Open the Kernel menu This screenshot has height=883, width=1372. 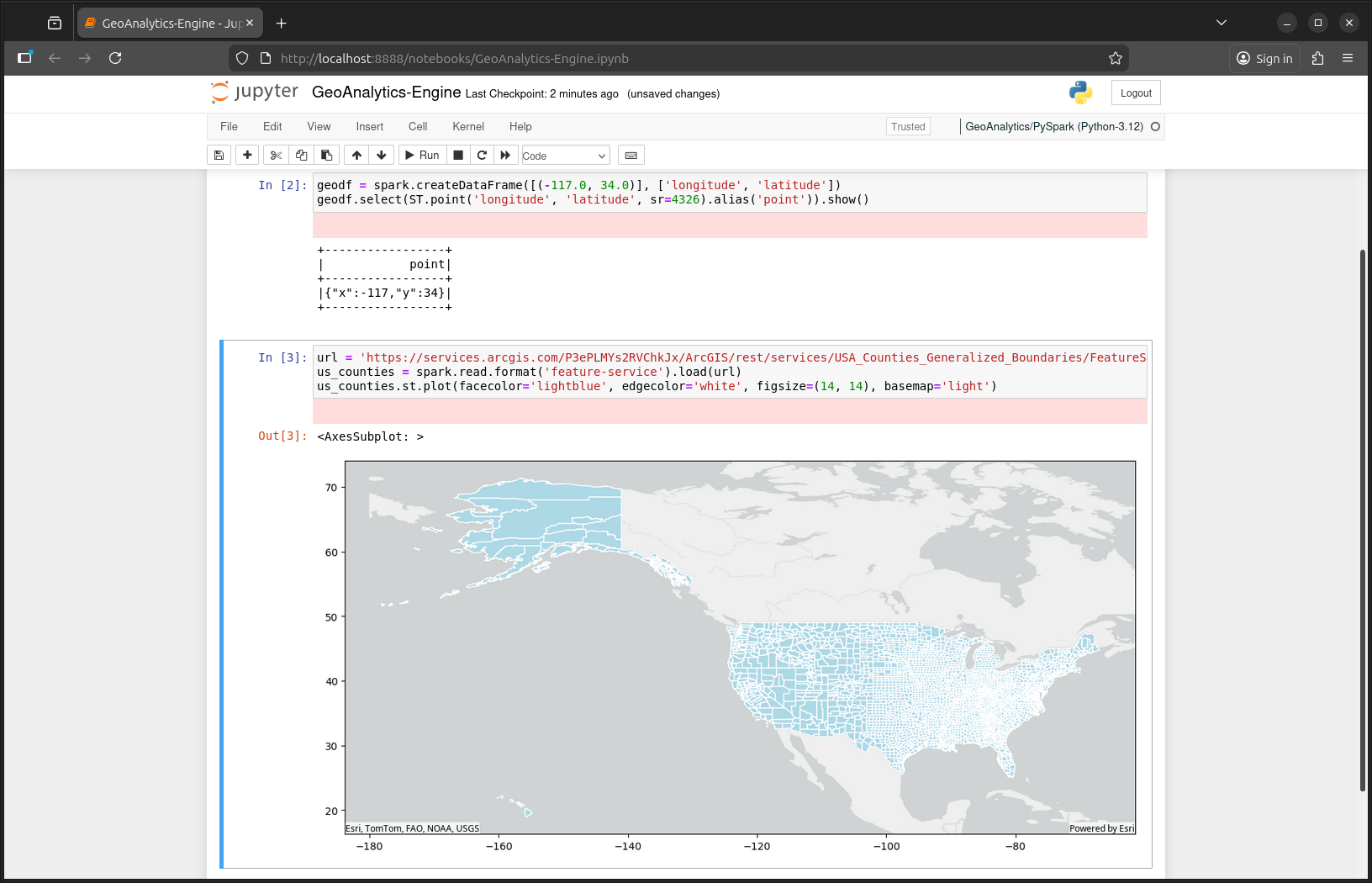tap(468, 126)
